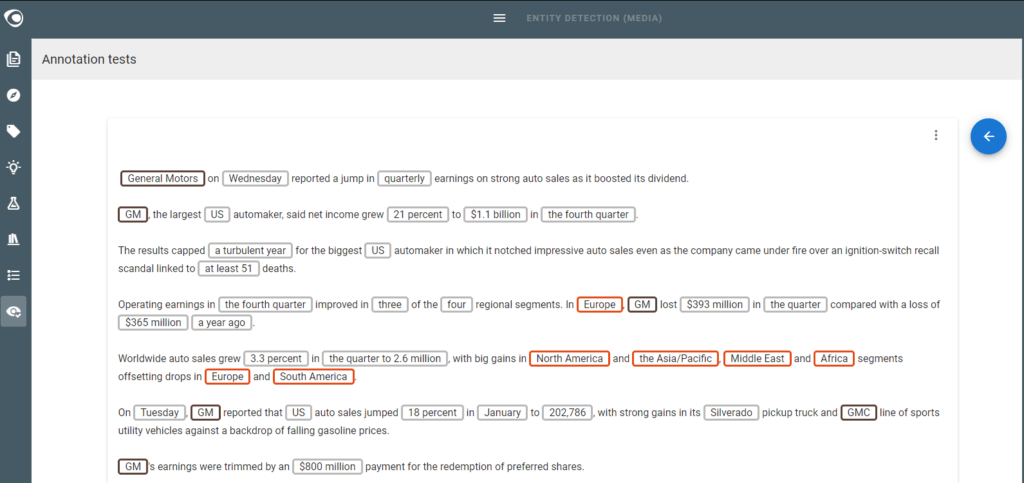Image resolution: width=1024 pixels, height=483 pixels.
Task: Select the Wednesday entity chip
Action: pyautogui.click(x=255, y=178)
